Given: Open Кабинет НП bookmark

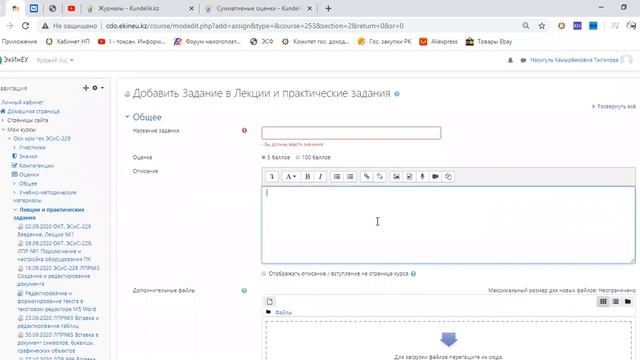Looking at the screenshot, I should [67, 42].
